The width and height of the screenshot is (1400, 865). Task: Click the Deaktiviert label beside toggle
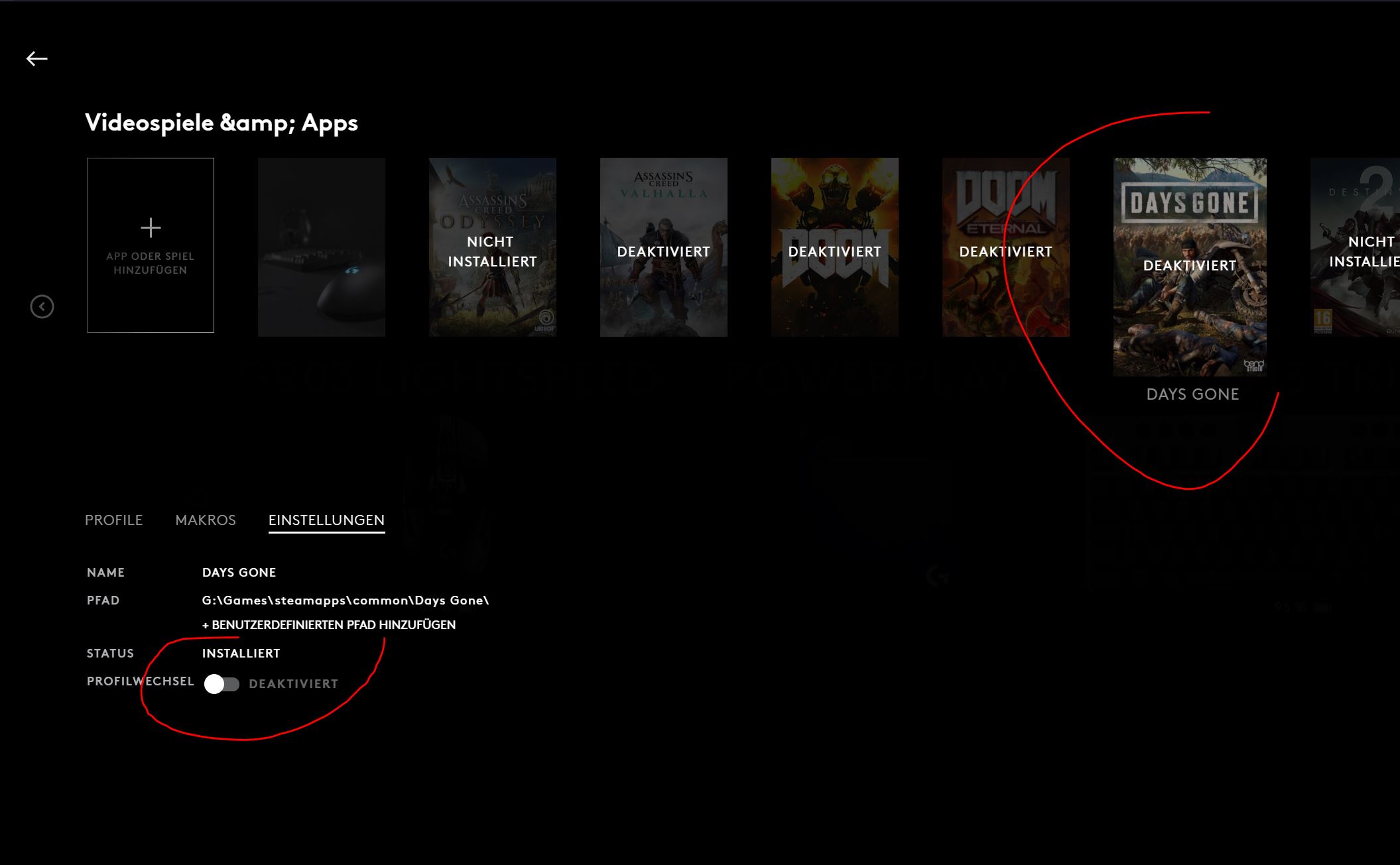[x=293, y=684]
